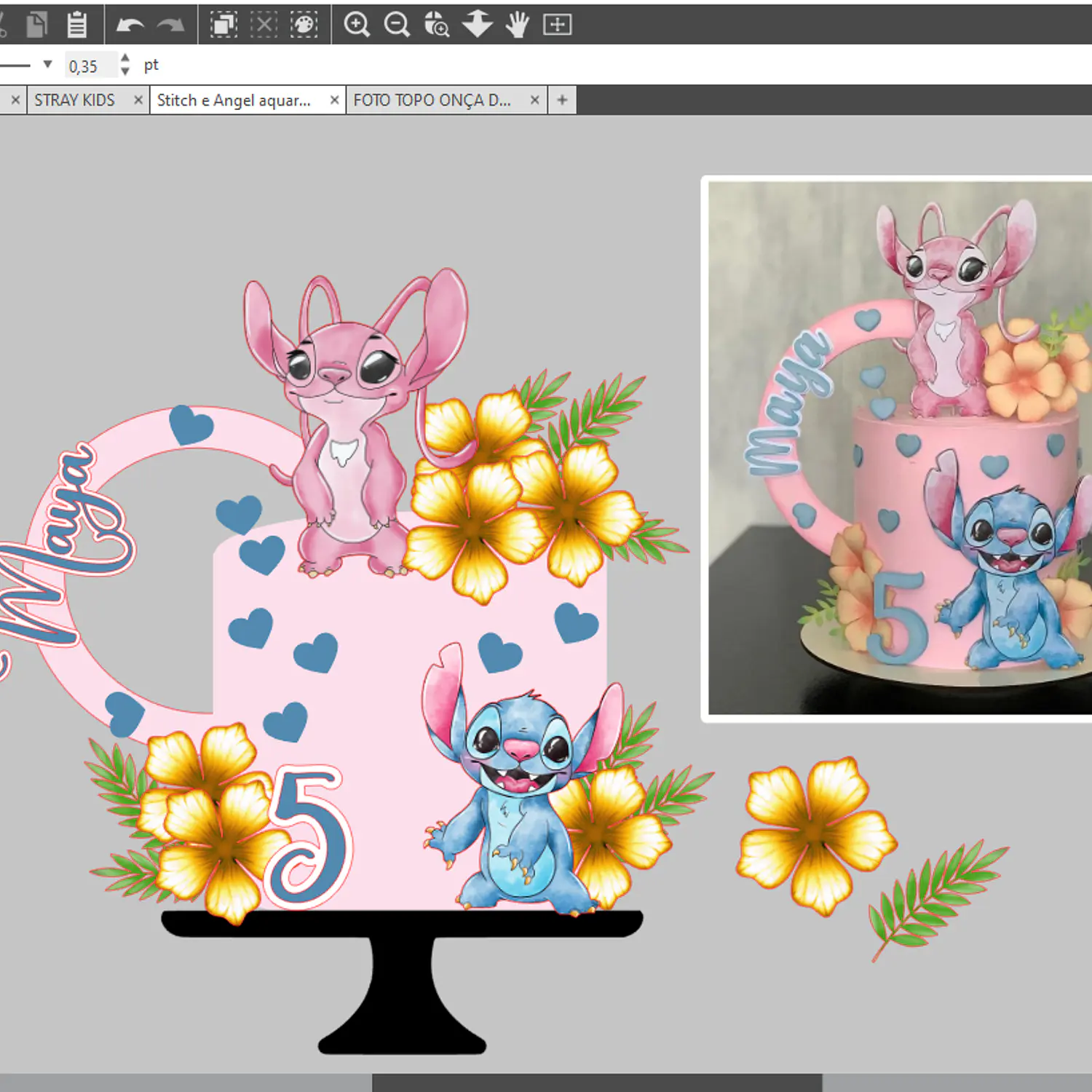Increase outline width with the up arrow
The image size is (1092, 1092).
pyautogui.click(x=125, y=58)
